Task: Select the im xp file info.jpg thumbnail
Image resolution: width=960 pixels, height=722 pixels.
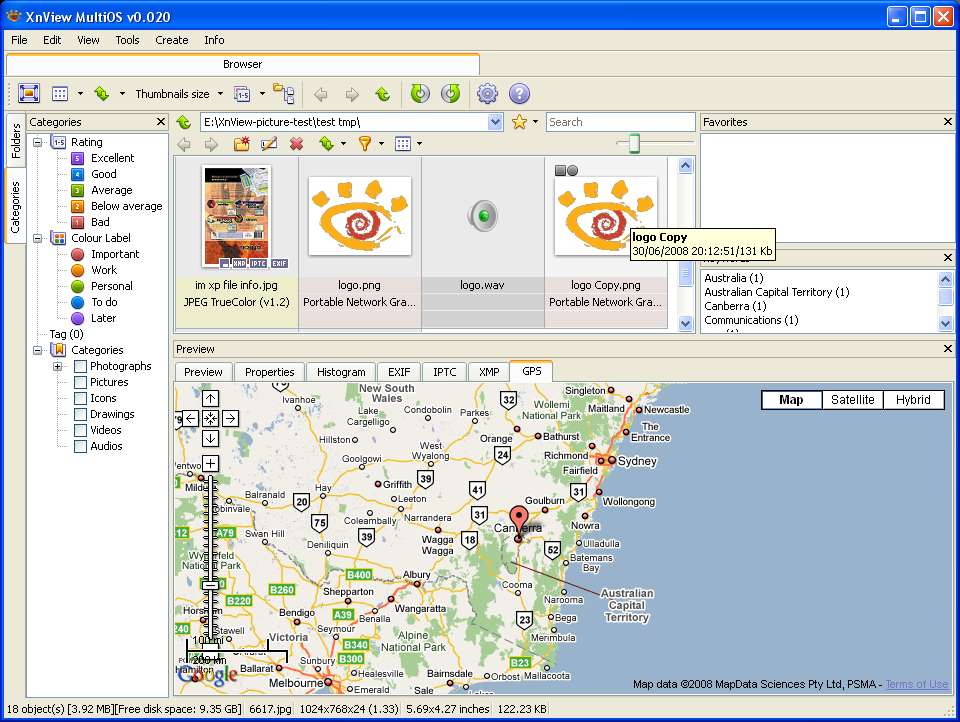Action: click(x=236, y=216)
